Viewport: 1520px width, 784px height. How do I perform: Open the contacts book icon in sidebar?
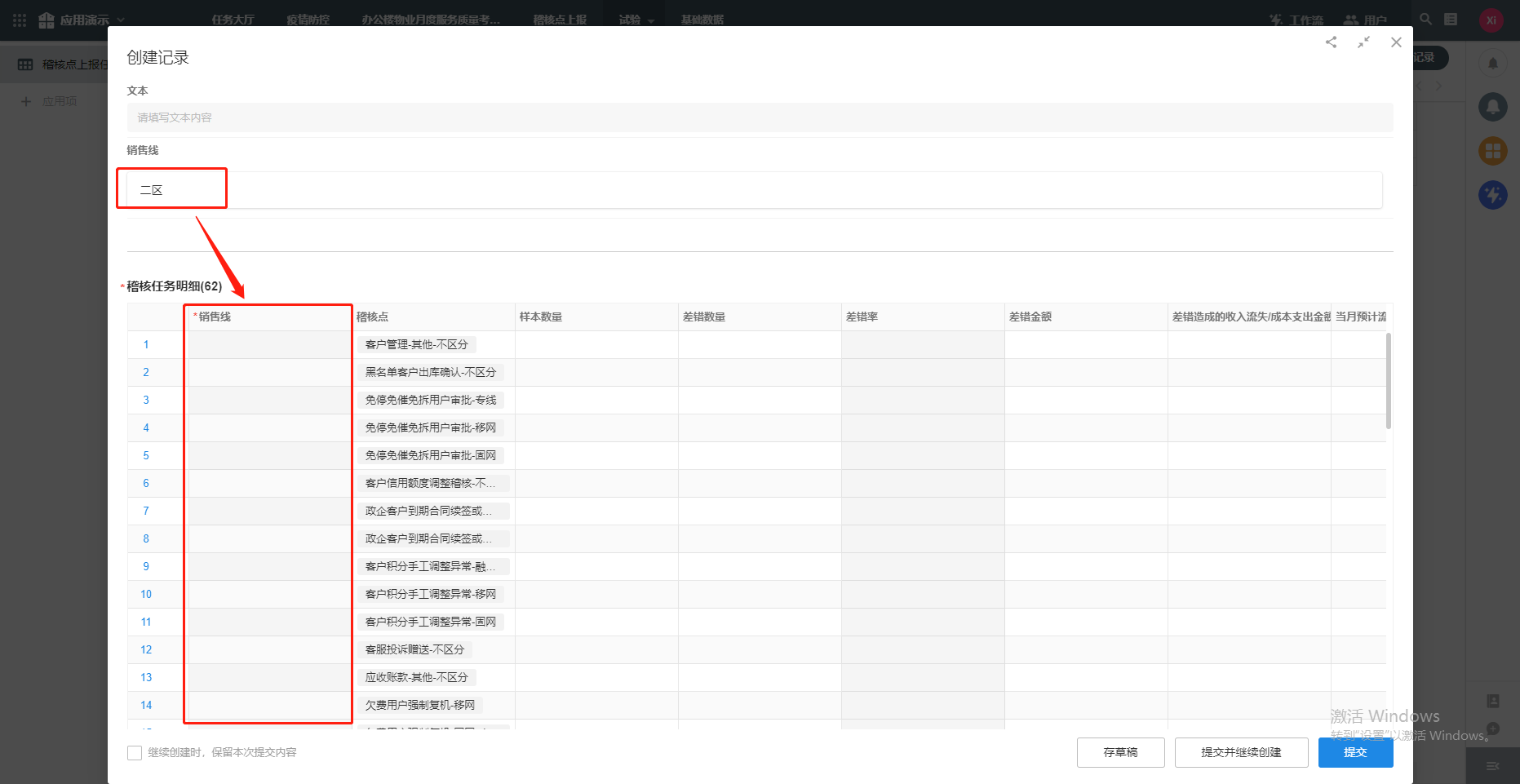[x=1493, y=701]
